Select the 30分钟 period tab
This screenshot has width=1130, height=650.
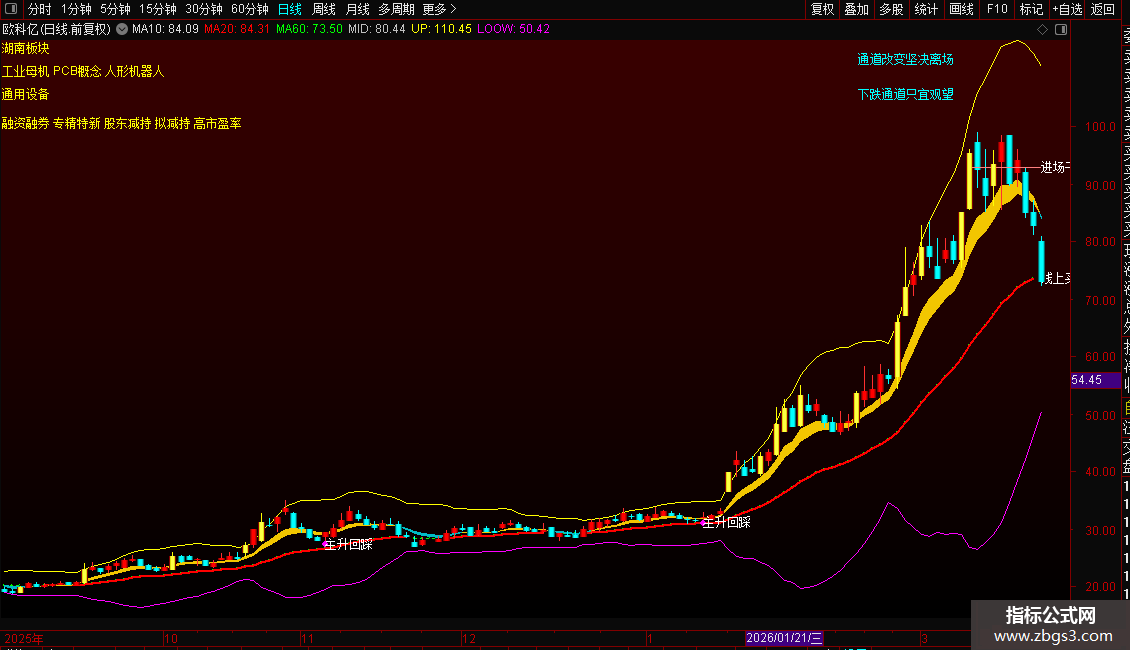[x=204, y=9]
